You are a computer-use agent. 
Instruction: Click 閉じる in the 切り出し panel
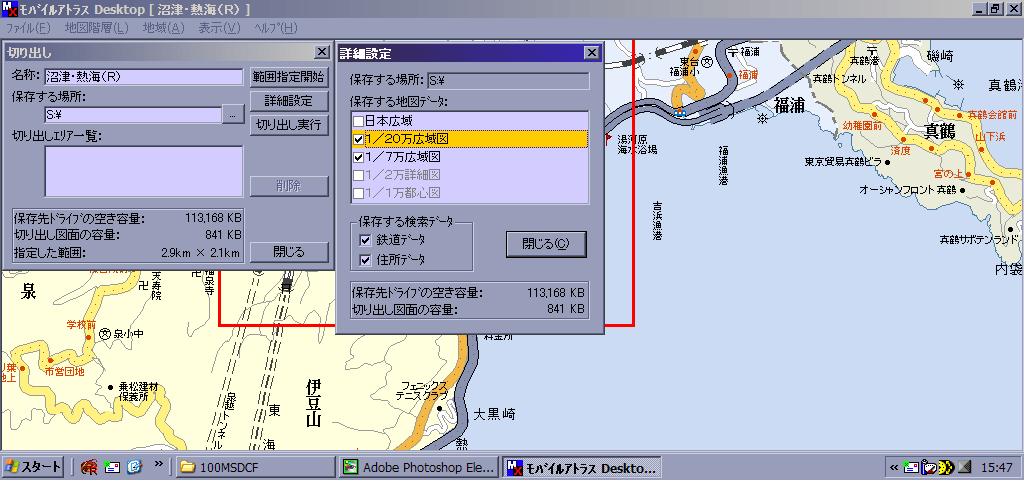[289, 251]
